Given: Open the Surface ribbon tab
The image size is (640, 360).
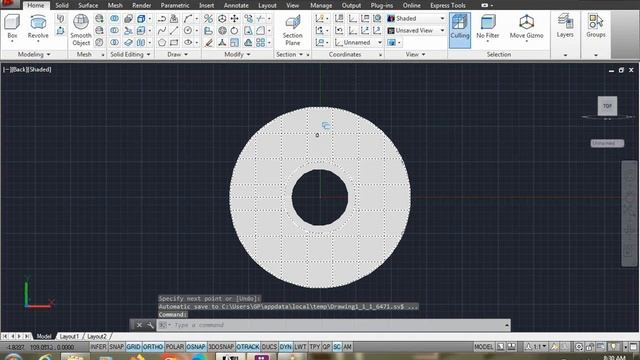Looking at the screenshot, I should pyautogui.click(x=88, y=5).
